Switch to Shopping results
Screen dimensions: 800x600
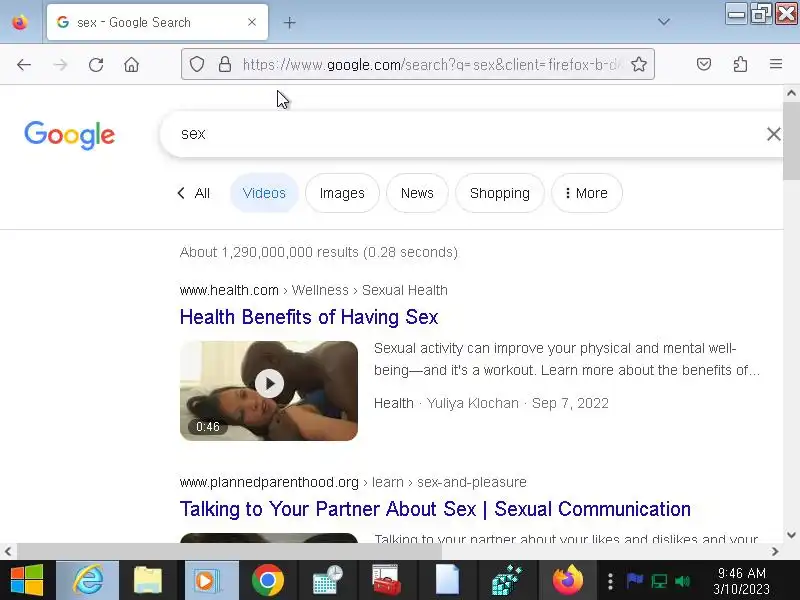click(x=500, y=193)
